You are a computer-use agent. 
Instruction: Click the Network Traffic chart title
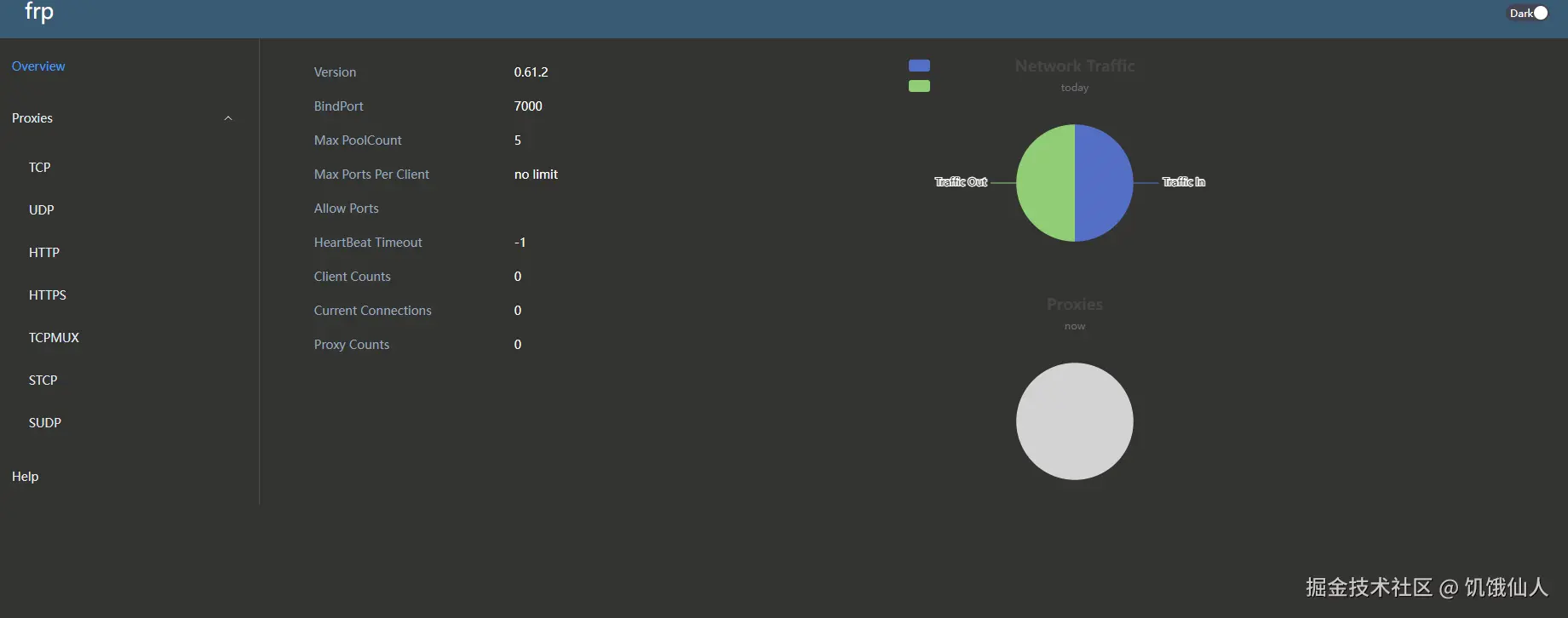(1075, 66)
